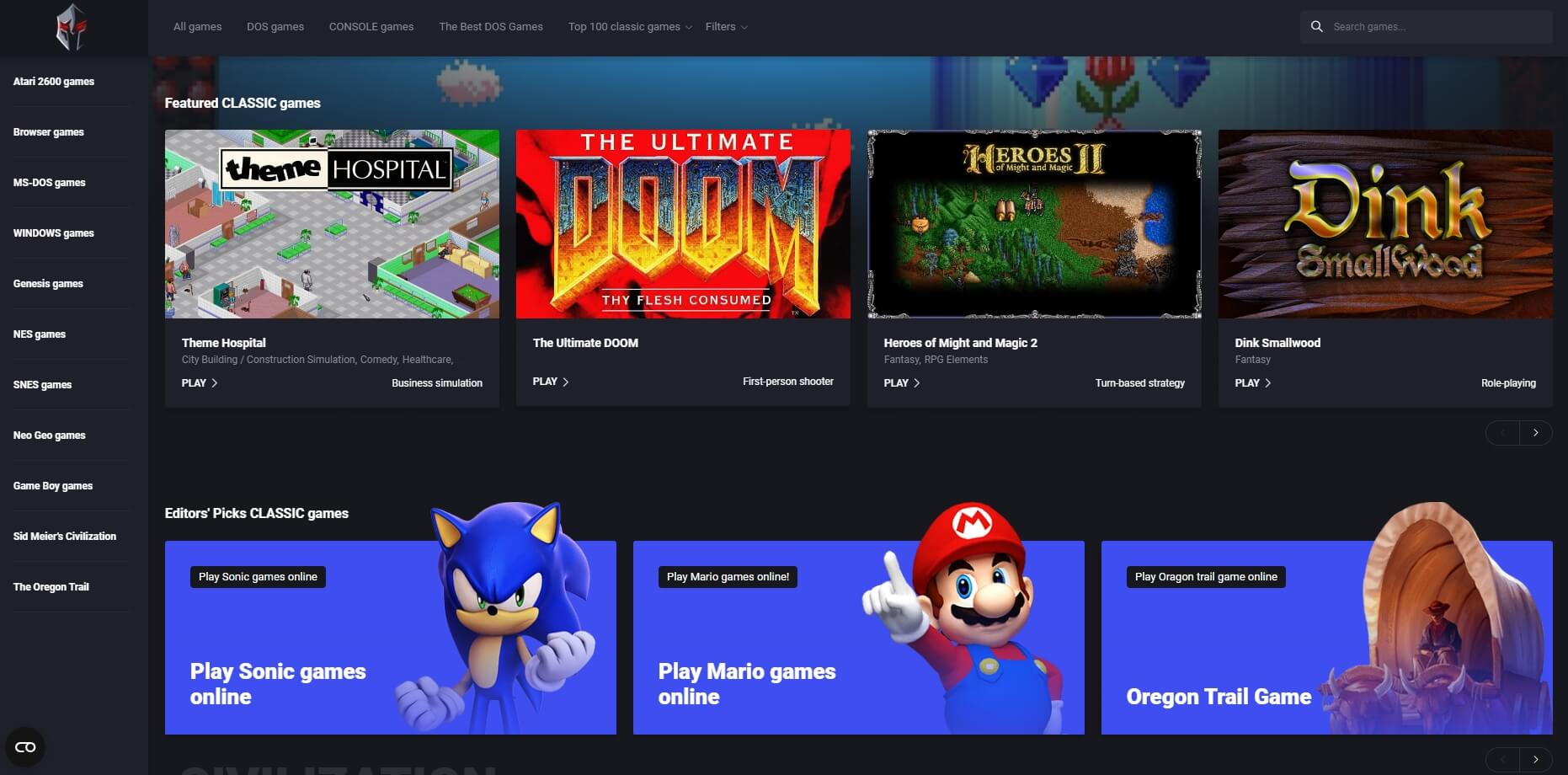Click the search magnifier icon

(1317, 27)
